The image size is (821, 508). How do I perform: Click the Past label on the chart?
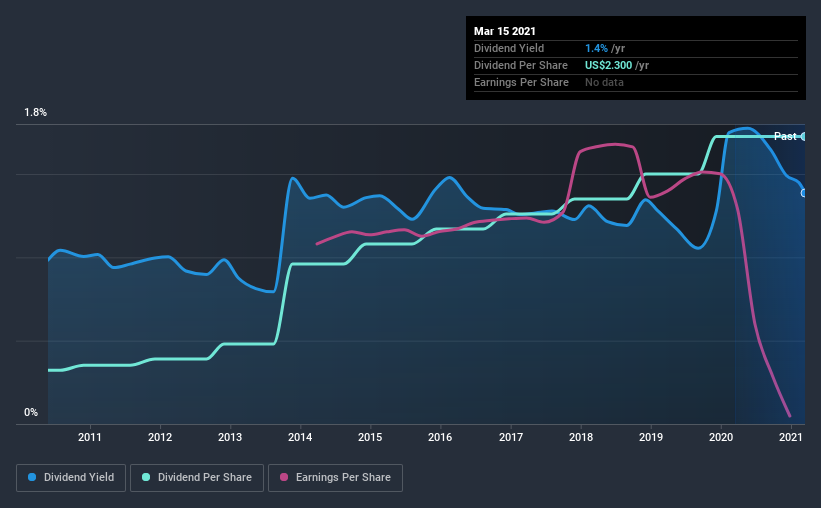pyautogui.click(x=785, y=136)
